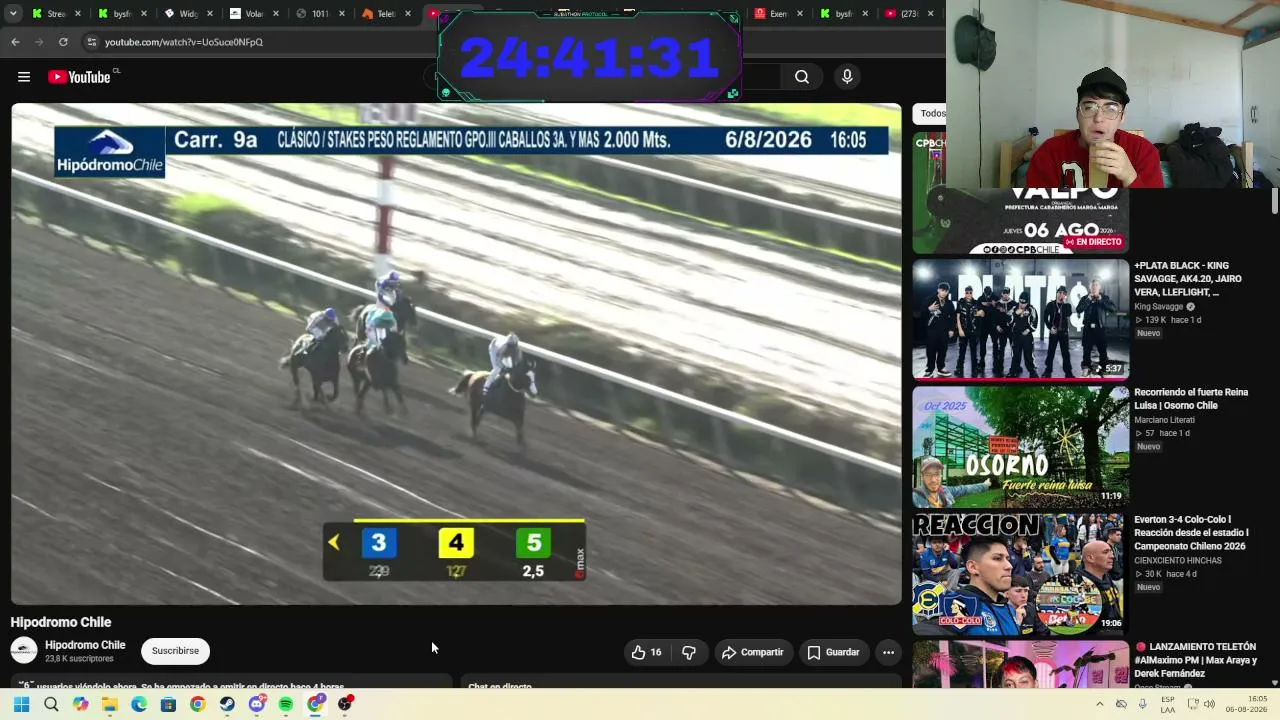Open '+PLATA BLACK - KING SAVAGGE' video title
The width and height of the screenshot is (1280, 720).
point(1188,279)
